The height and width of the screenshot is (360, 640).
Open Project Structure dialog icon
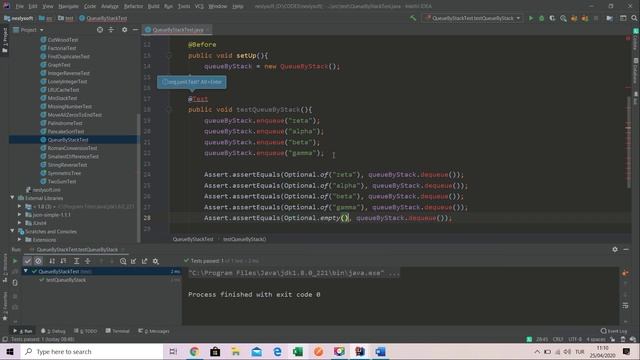[609, 18]
